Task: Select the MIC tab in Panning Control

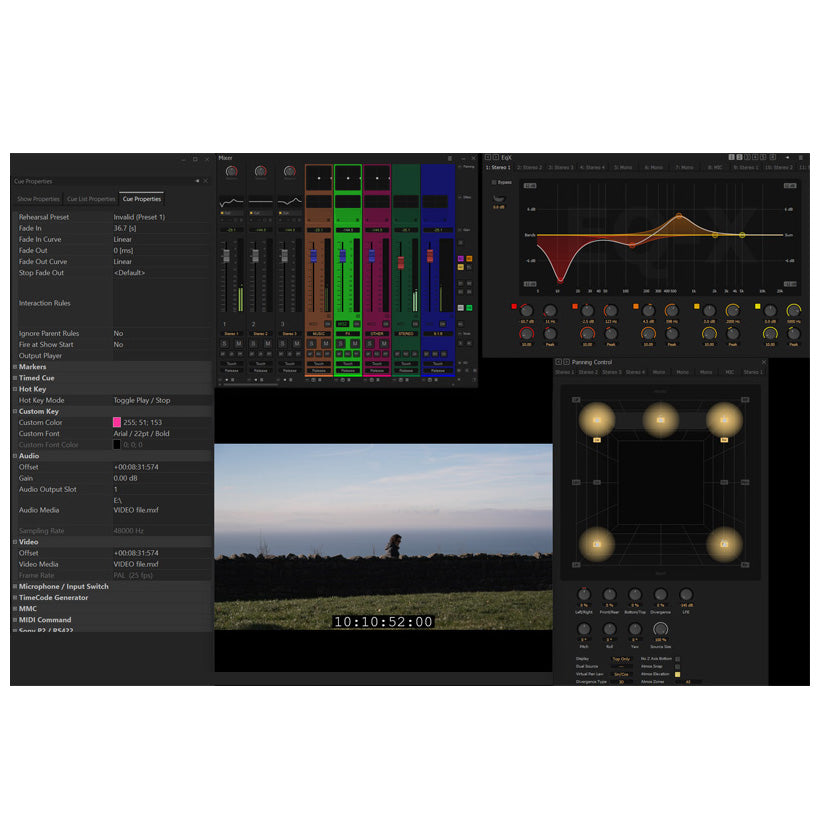Action: pos(730,372)
